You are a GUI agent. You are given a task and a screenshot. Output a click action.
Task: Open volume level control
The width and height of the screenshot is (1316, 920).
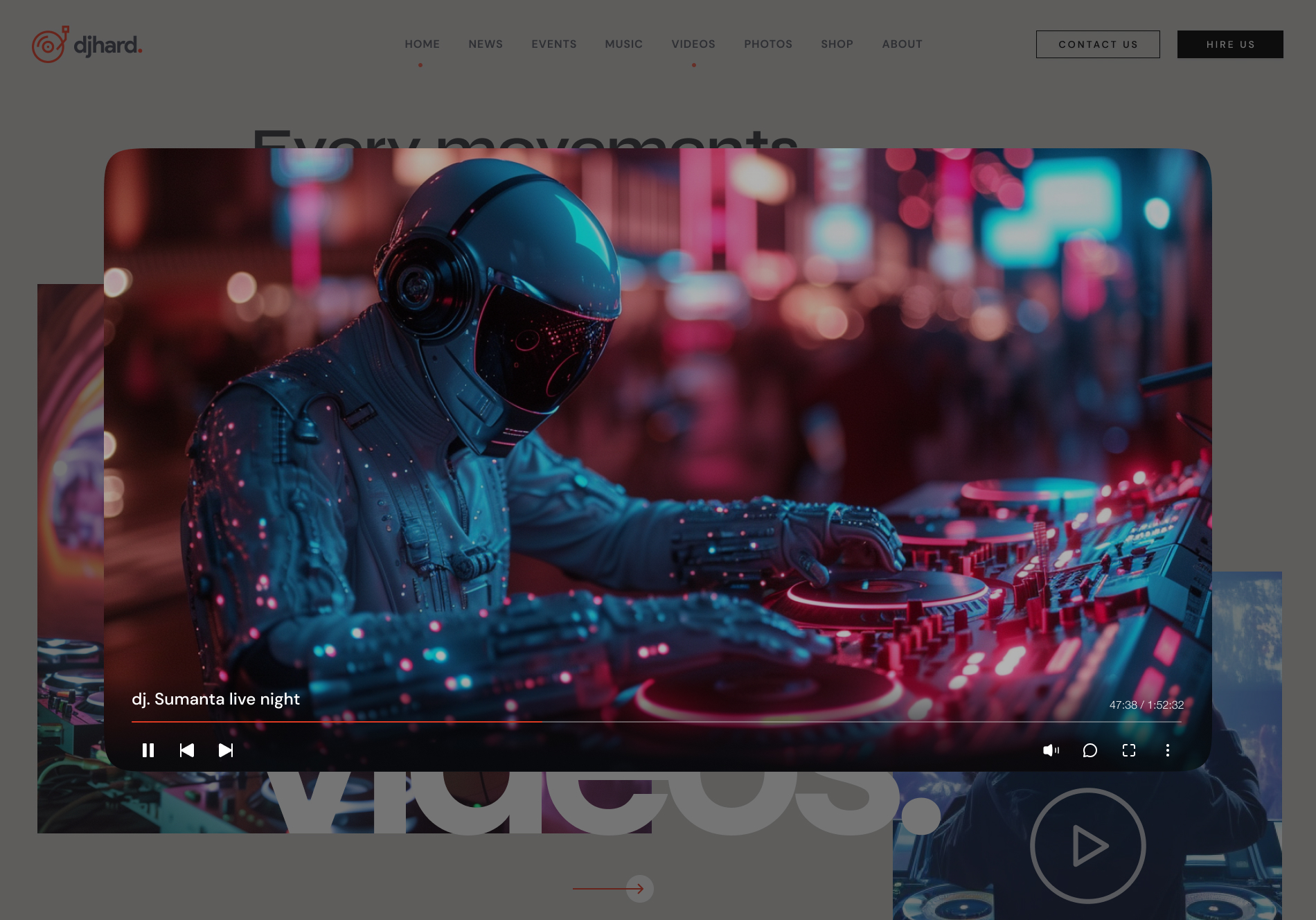(x=1051, y=750)
